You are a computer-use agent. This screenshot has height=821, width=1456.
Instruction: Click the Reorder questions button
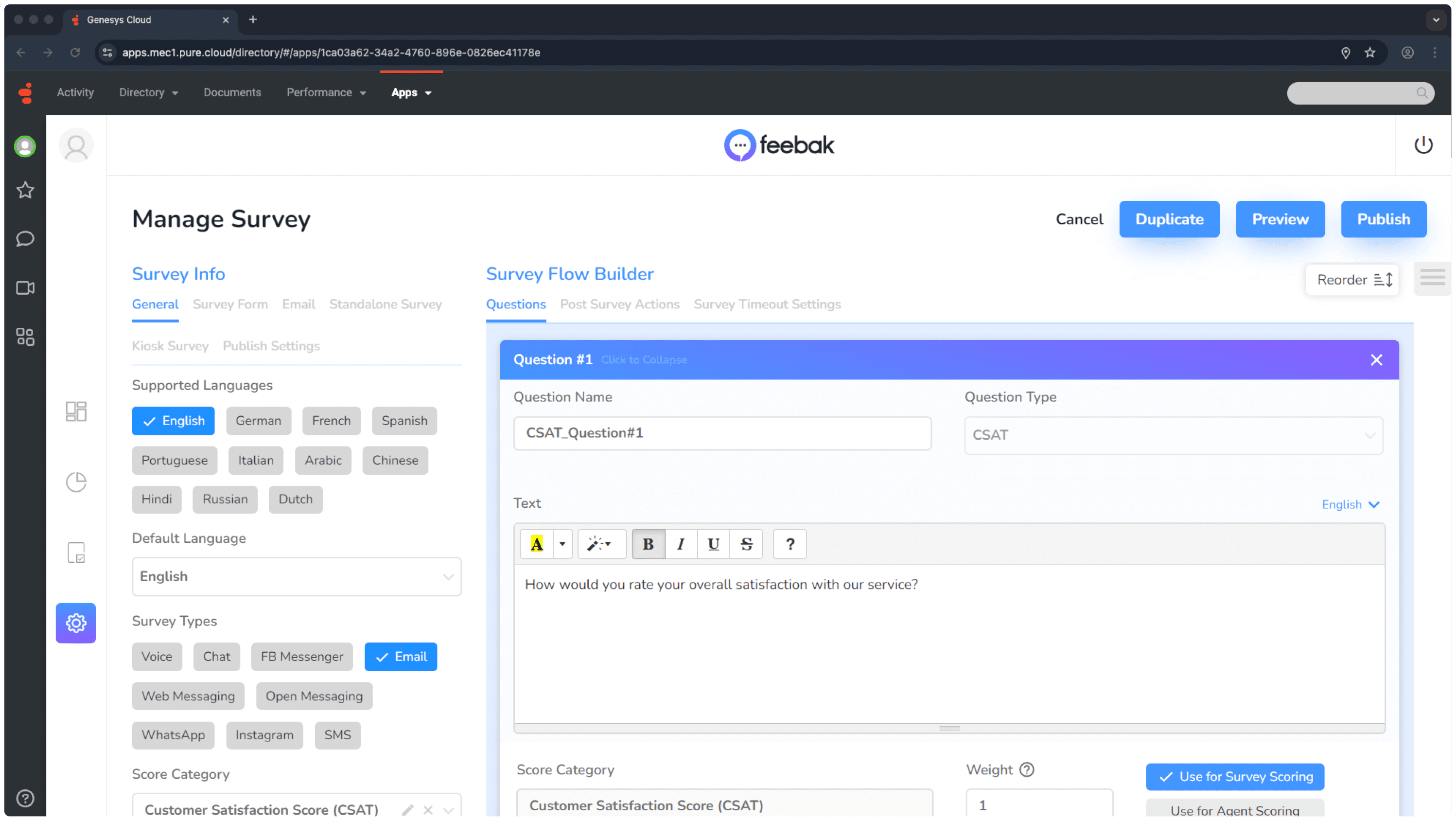point(1352,280)
